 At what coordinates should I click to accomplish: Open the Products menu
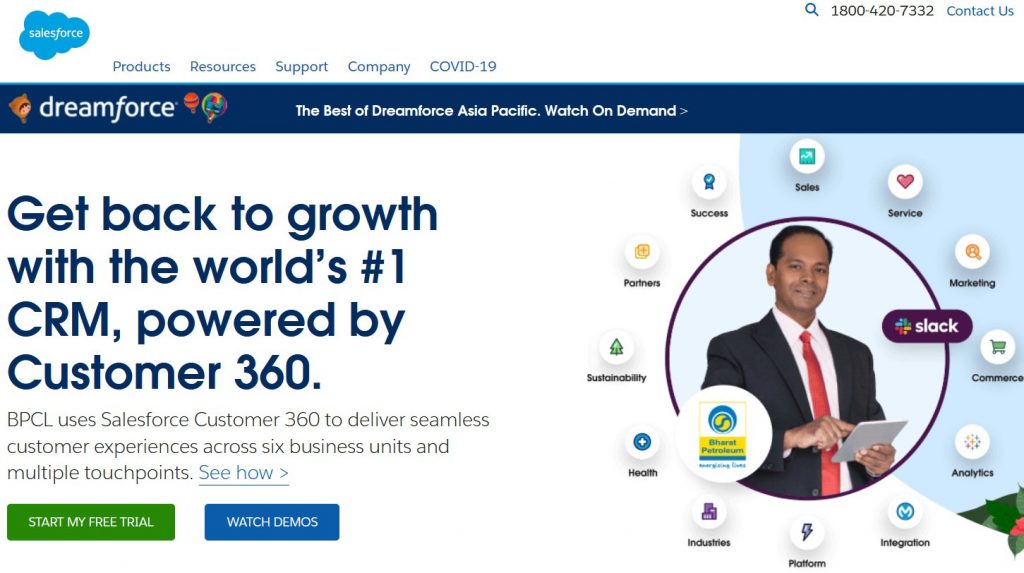pos(141,67)
